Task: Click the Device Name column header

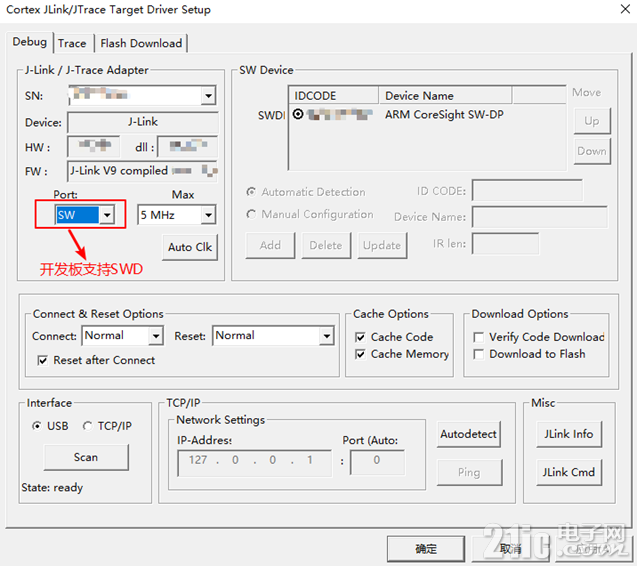Action: pos(445,95)
